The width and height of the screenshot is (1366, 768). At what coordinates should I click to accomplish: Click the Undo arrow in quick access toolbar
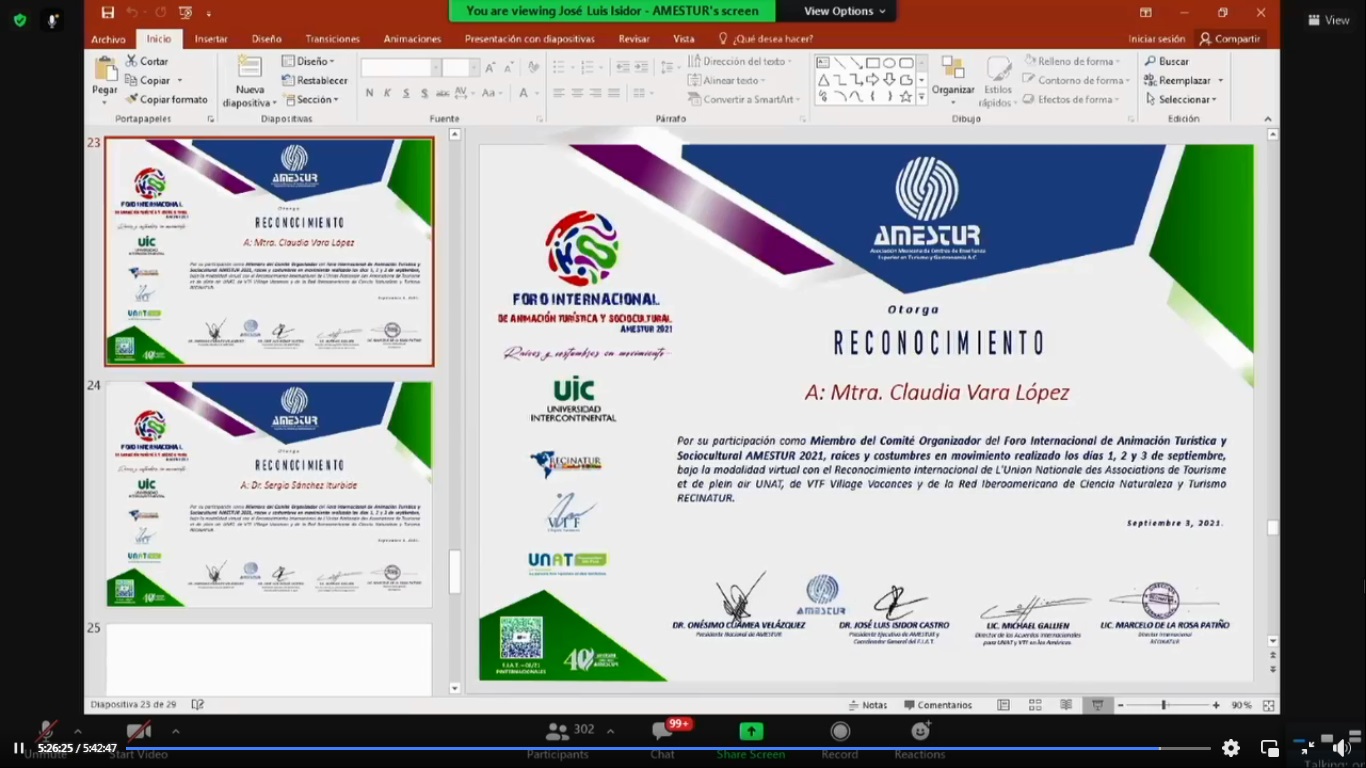coord(132,12)
